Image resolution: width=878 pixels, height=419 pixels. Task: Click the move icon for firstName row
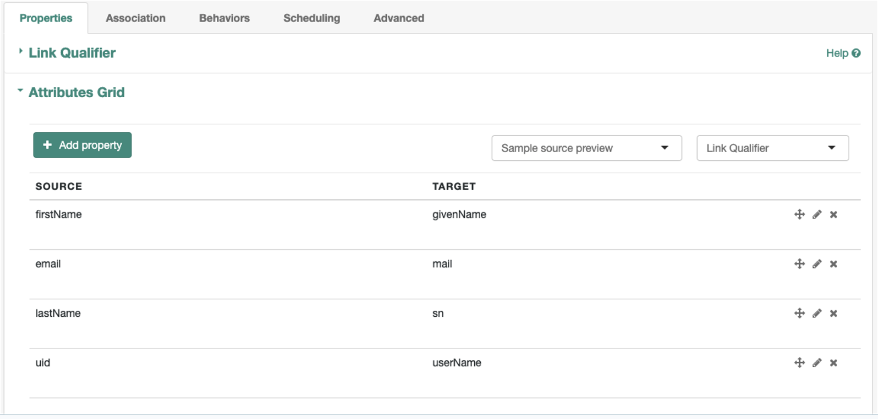(x=799, y=214)
